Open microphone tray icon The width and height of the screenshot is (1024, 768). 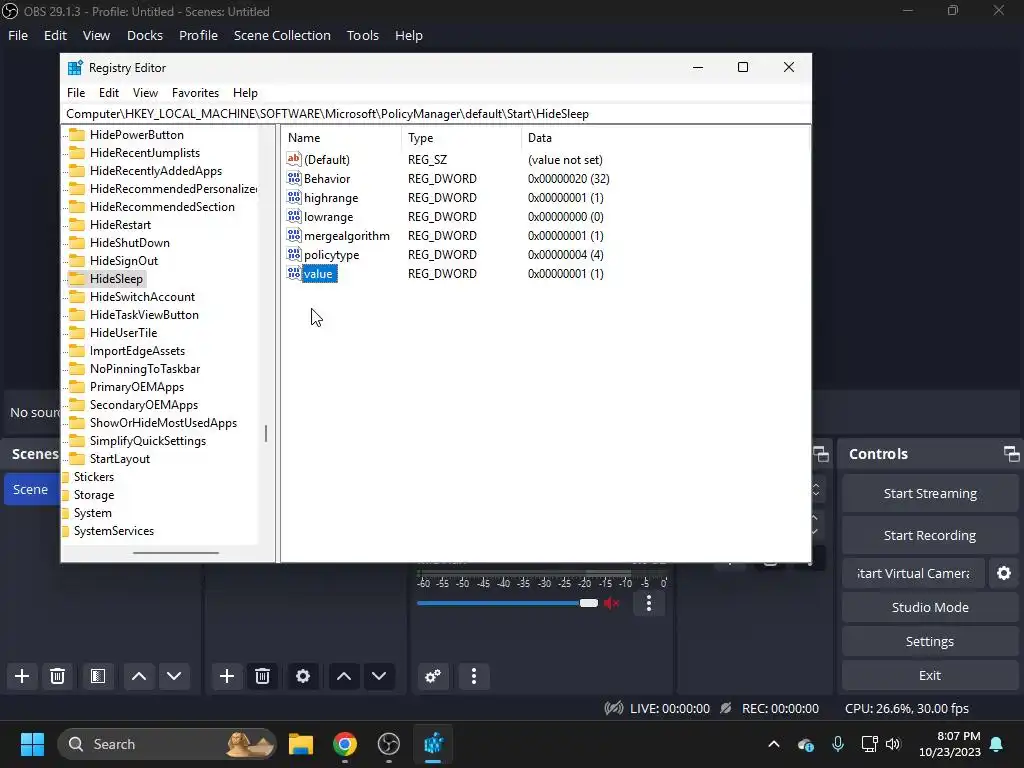pos(838,744)
